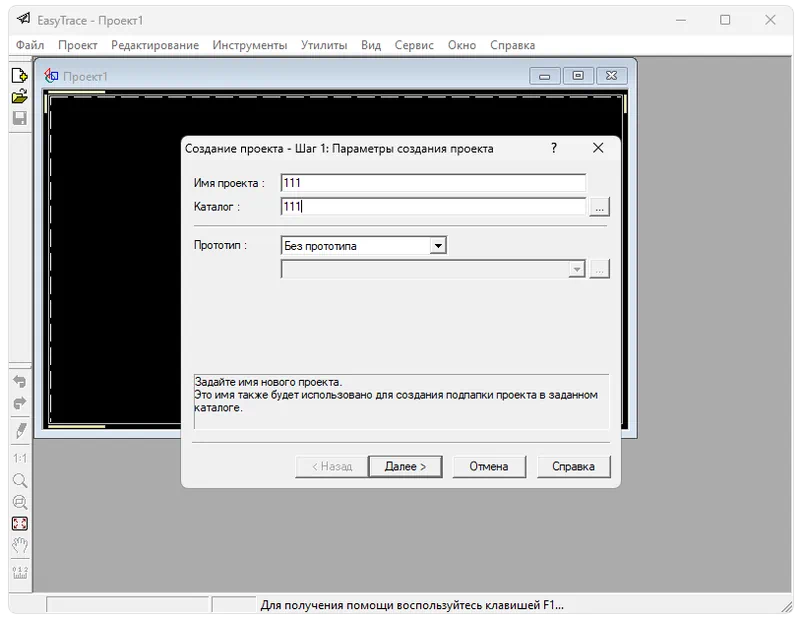Click the ruler measurement tool icon
The width and height of the screenshot is (800, 618).
pos(20,572)
